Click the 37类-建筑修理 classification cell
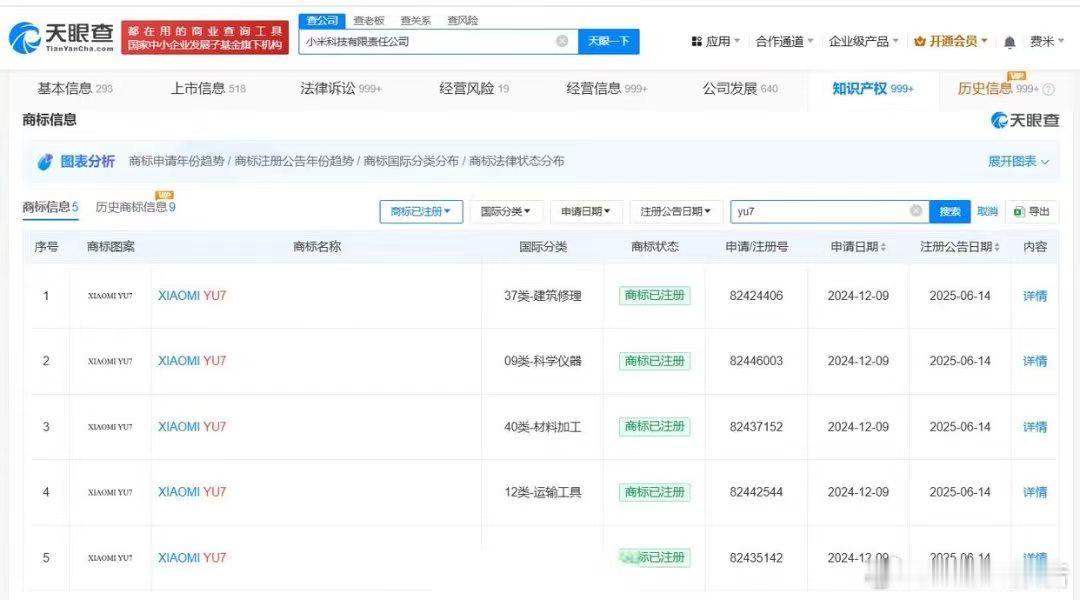 543,296
